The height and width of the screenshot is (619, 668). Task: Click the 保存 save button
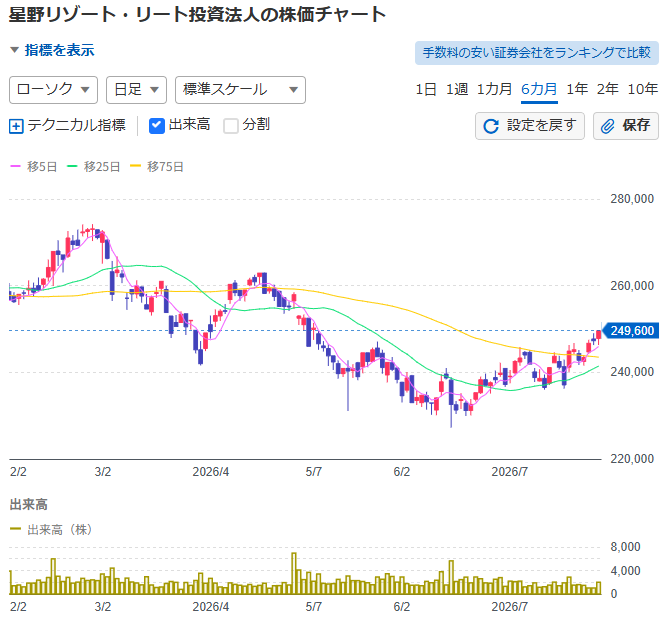626,126
